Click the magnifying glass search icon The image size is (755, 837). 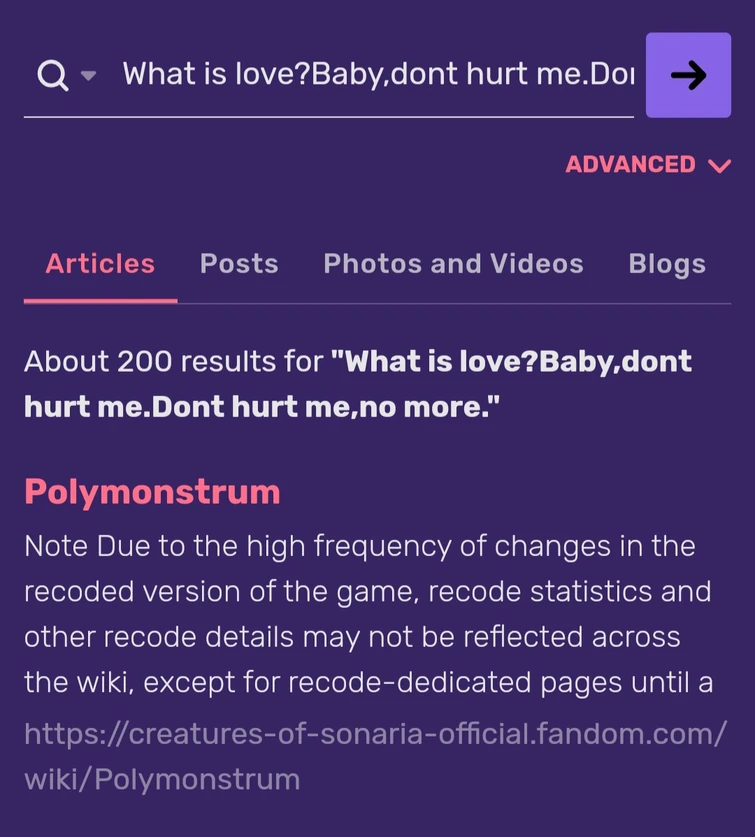coord(52,75)
